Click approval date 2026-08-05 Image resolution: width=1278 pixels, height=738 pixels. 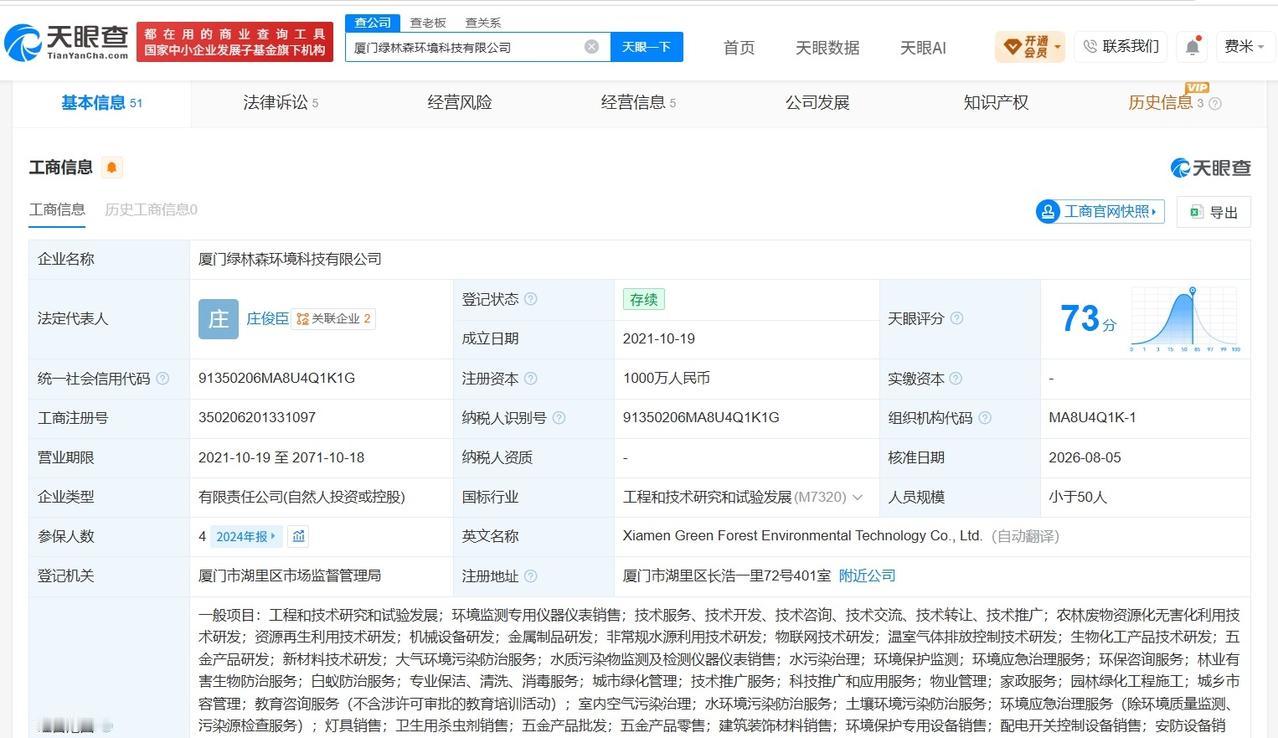1085,457
